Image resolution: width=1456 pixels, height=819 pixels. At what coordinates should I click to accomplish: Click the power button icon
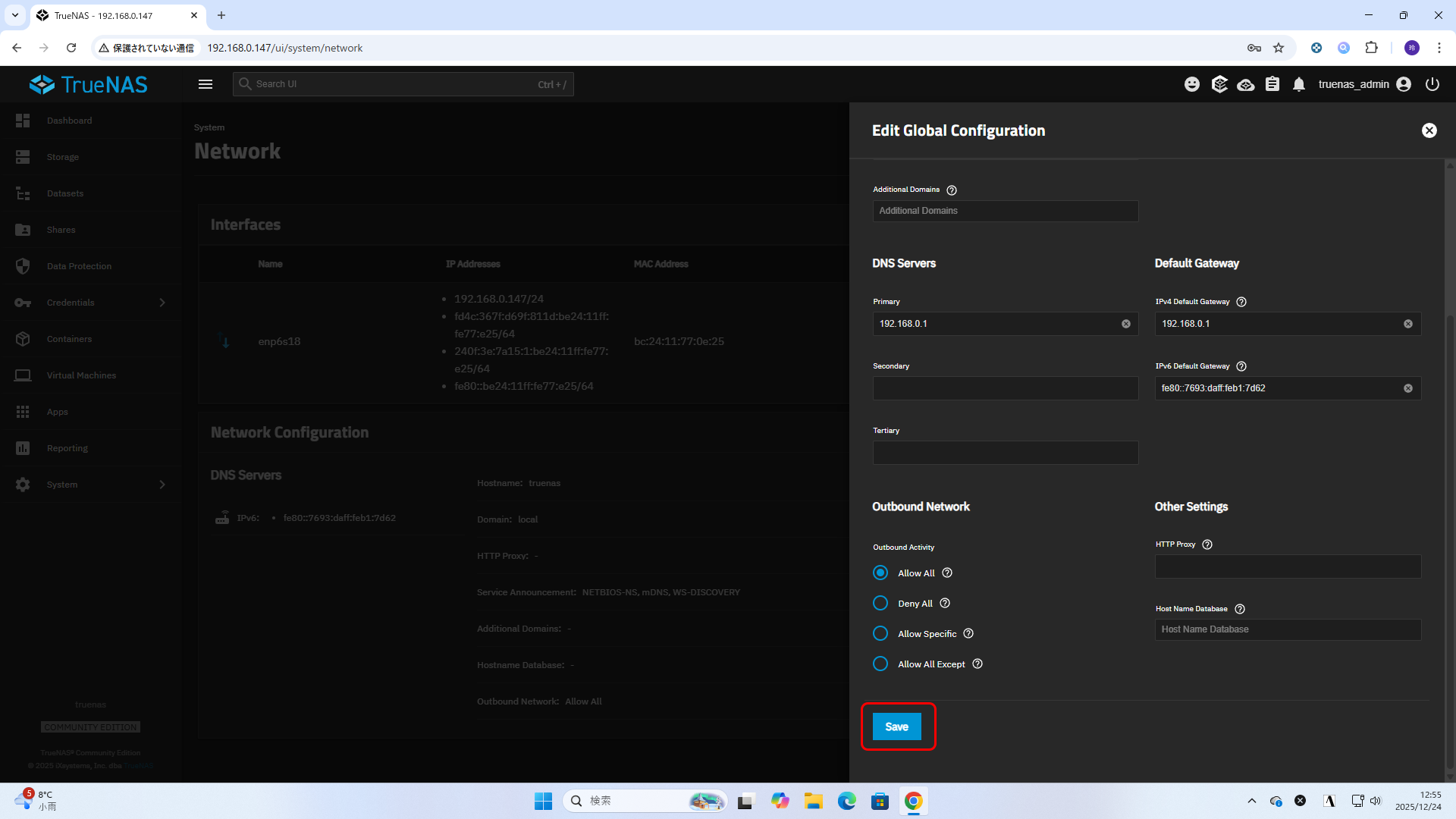[1432, 84]
